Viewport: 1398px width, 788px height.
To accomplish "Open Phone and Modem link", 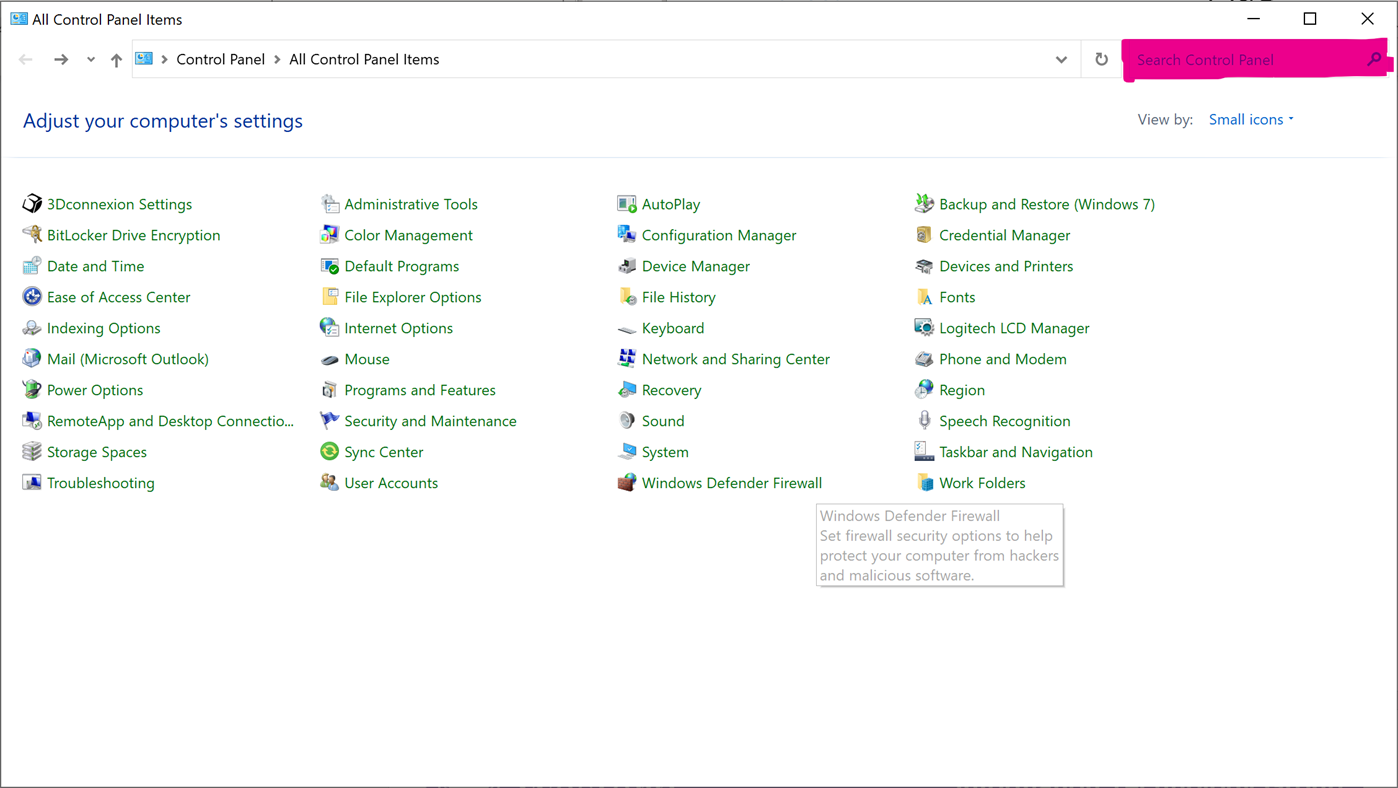I will click(x=1003, y=359).
